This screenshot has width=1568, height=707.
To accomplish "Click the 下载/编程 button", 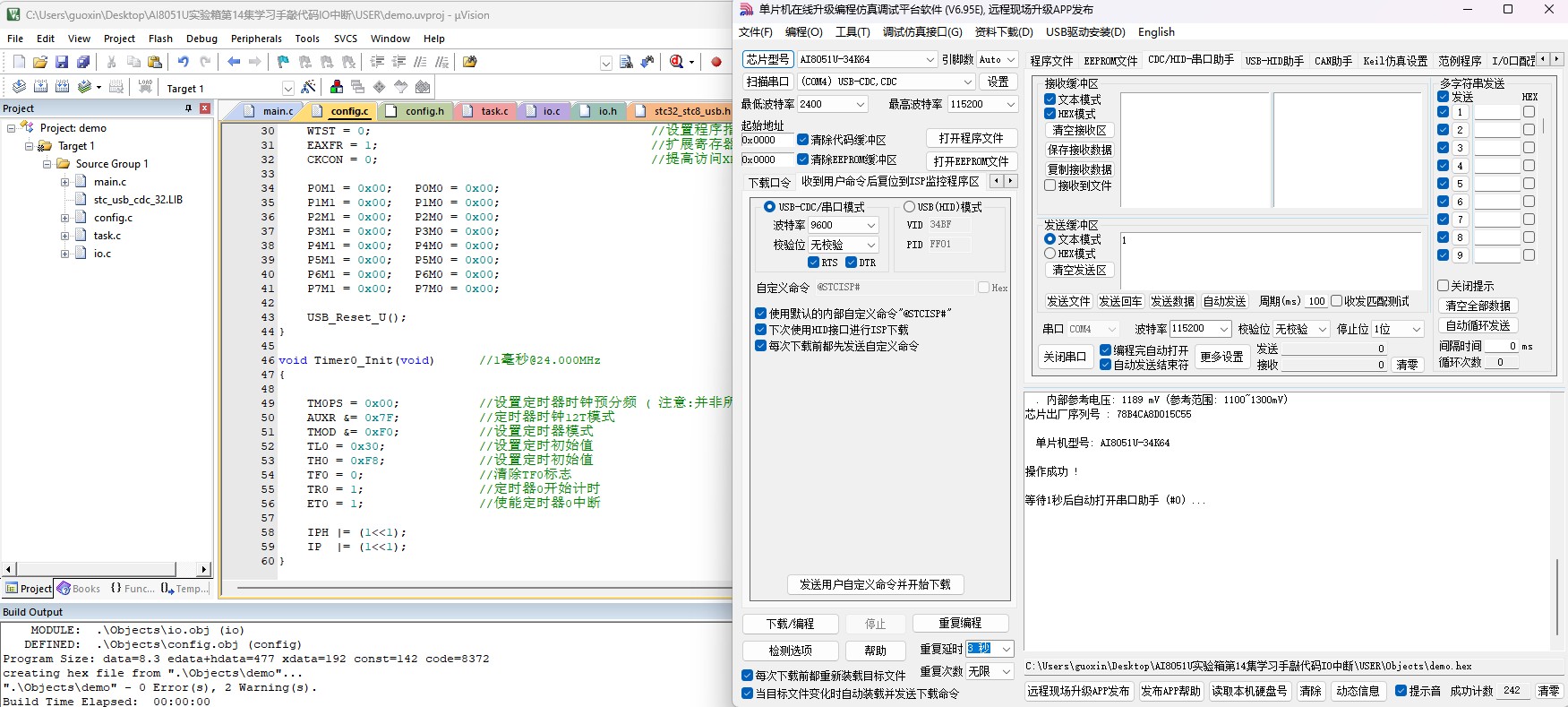I will point(790,624).
